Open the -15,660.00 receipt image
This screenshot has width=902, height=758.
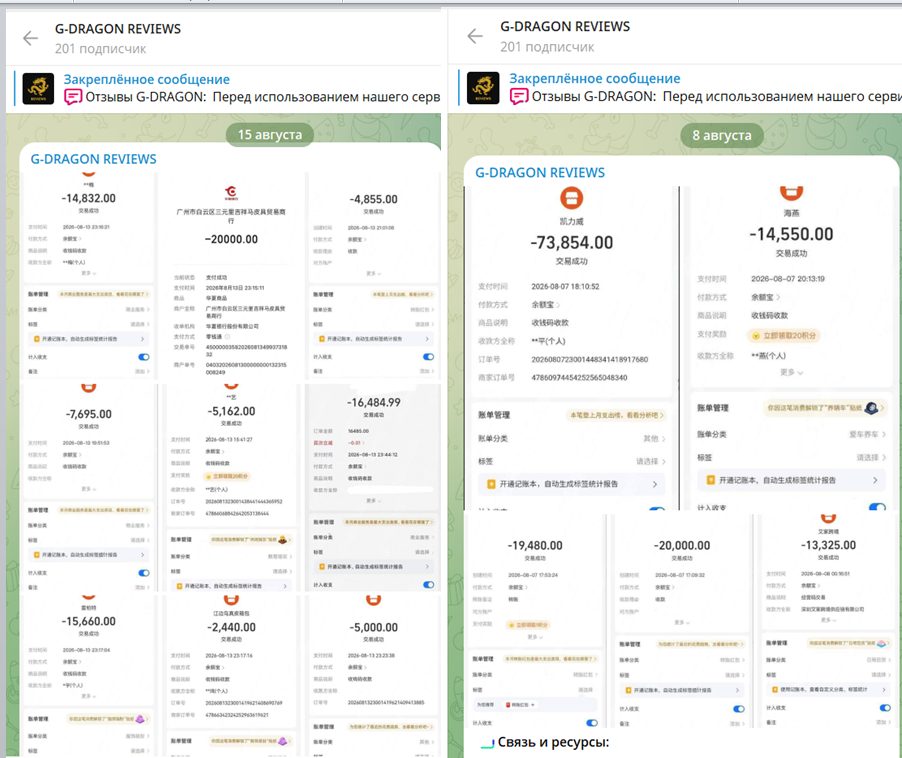(89, 676)
